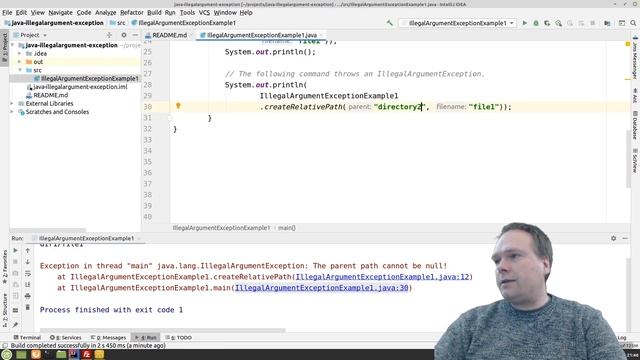Toggle scroll to end in Run console
The image size is (640, 360).
27,284
